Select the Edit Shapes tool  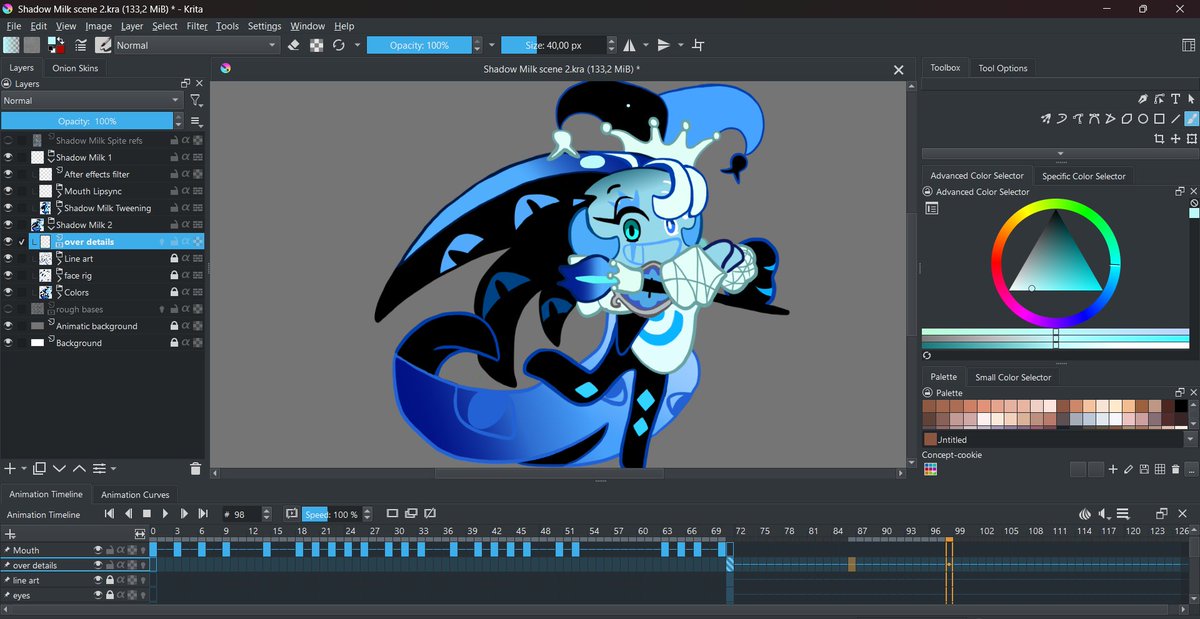1159,99
